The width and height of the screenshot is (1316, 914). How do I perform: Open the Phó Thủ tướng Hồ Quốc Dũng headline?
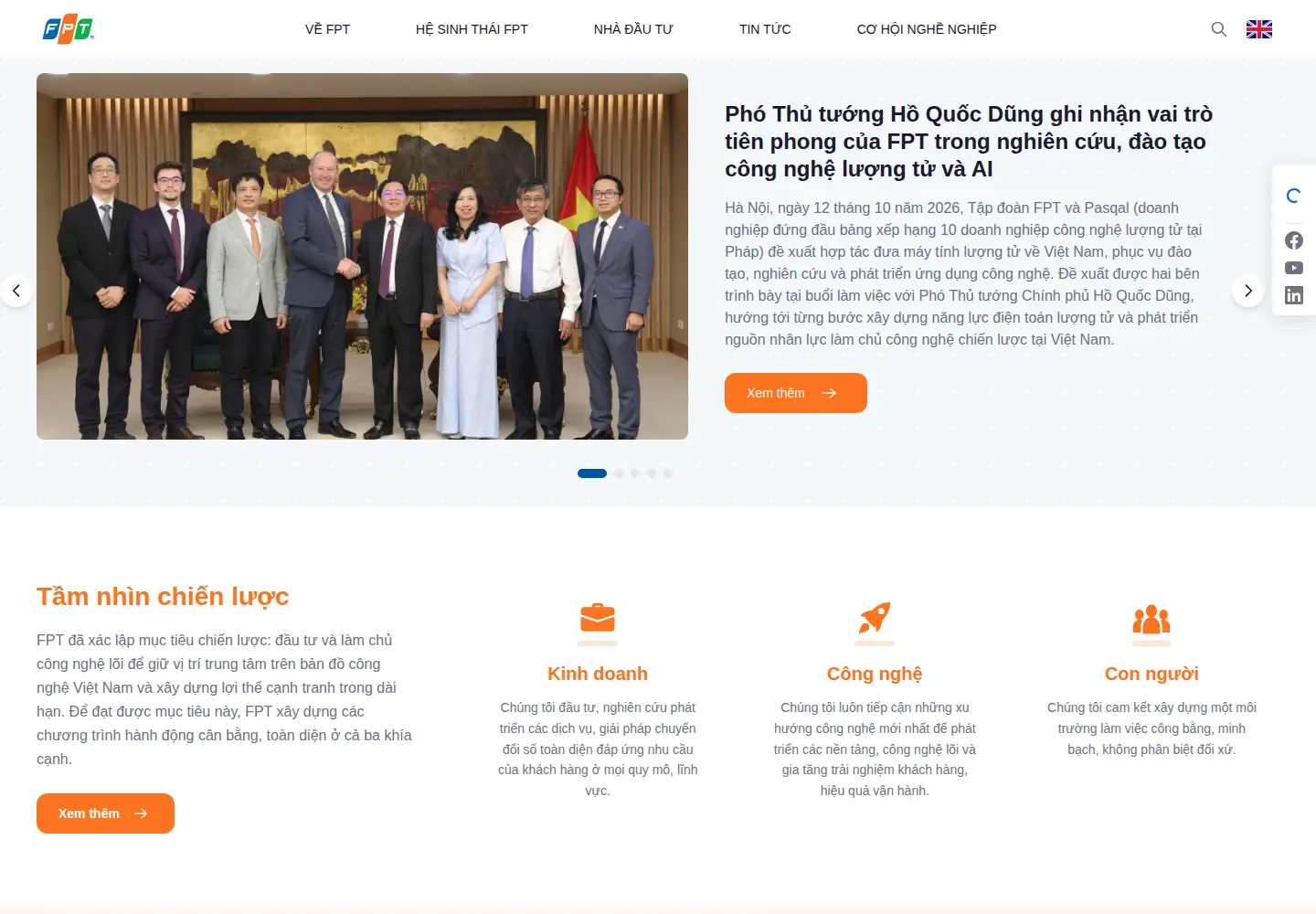[x=969, y=142]
